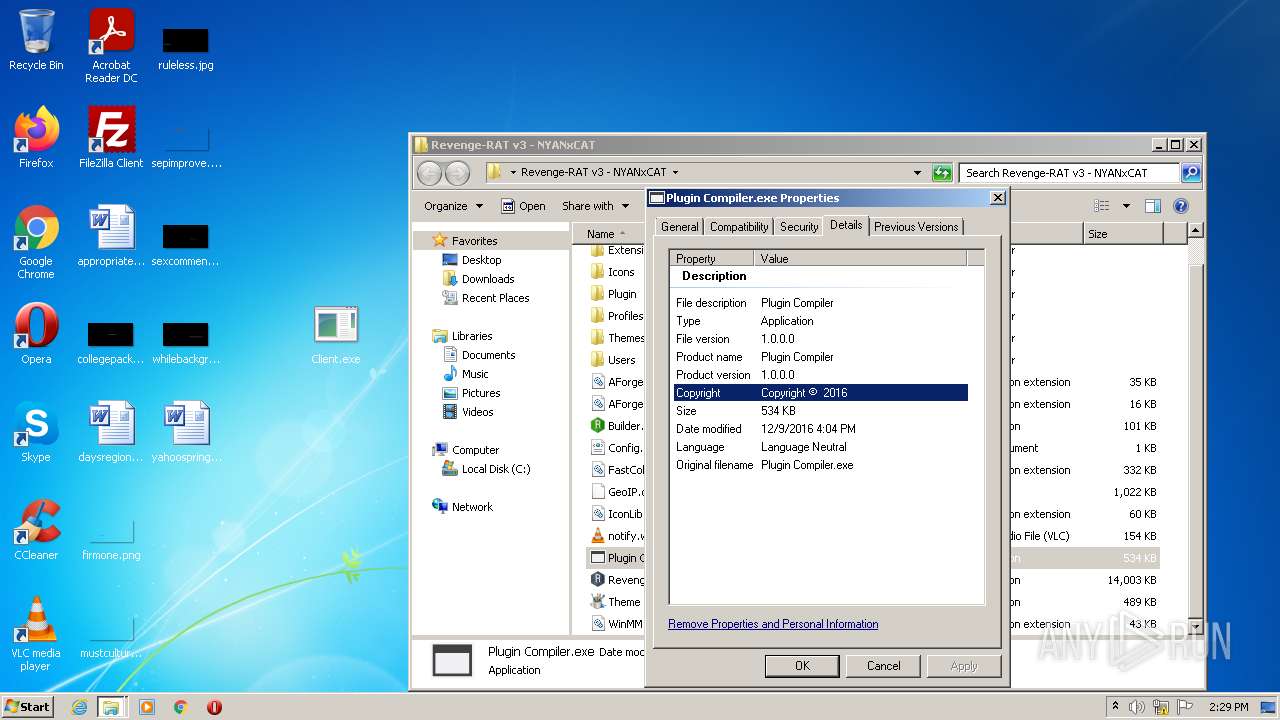Viewport: 1280px width, 720px height.
Task: Click the views icon in Explorer toolbar
Action: pos(1102,206)
